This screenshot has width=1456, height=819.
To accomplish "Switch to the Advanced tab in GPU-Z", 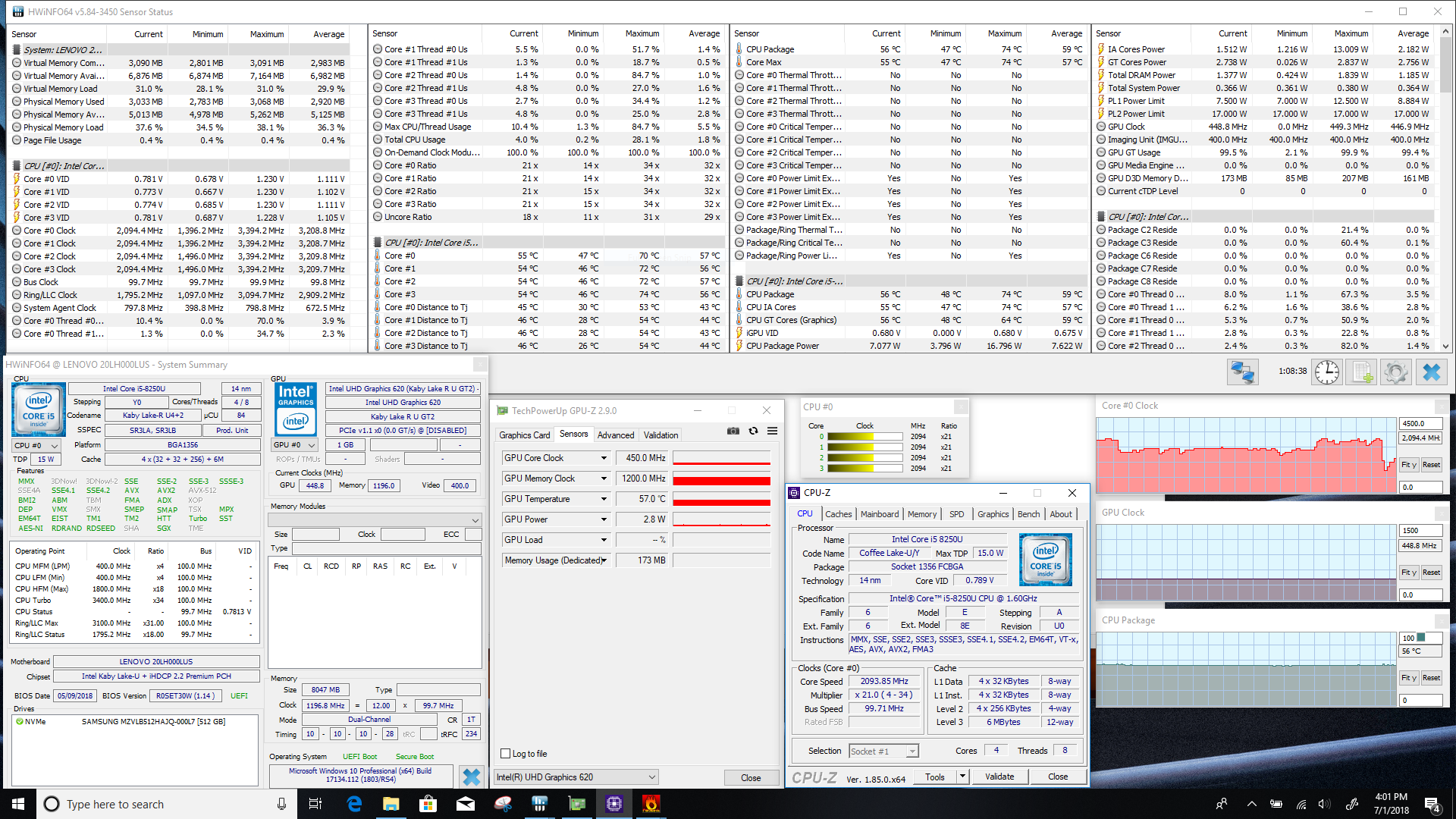I will tap(615, 435).
